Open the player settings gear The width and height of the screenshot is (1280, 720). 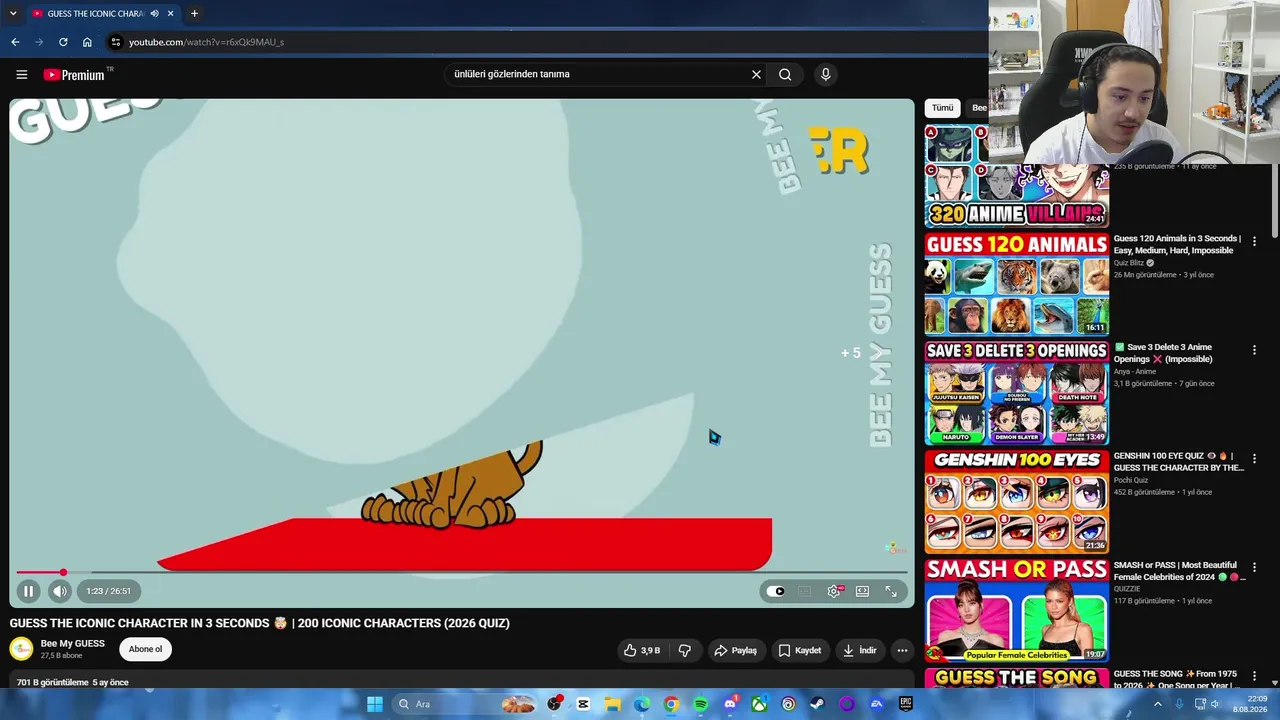(x=834, y=591)
